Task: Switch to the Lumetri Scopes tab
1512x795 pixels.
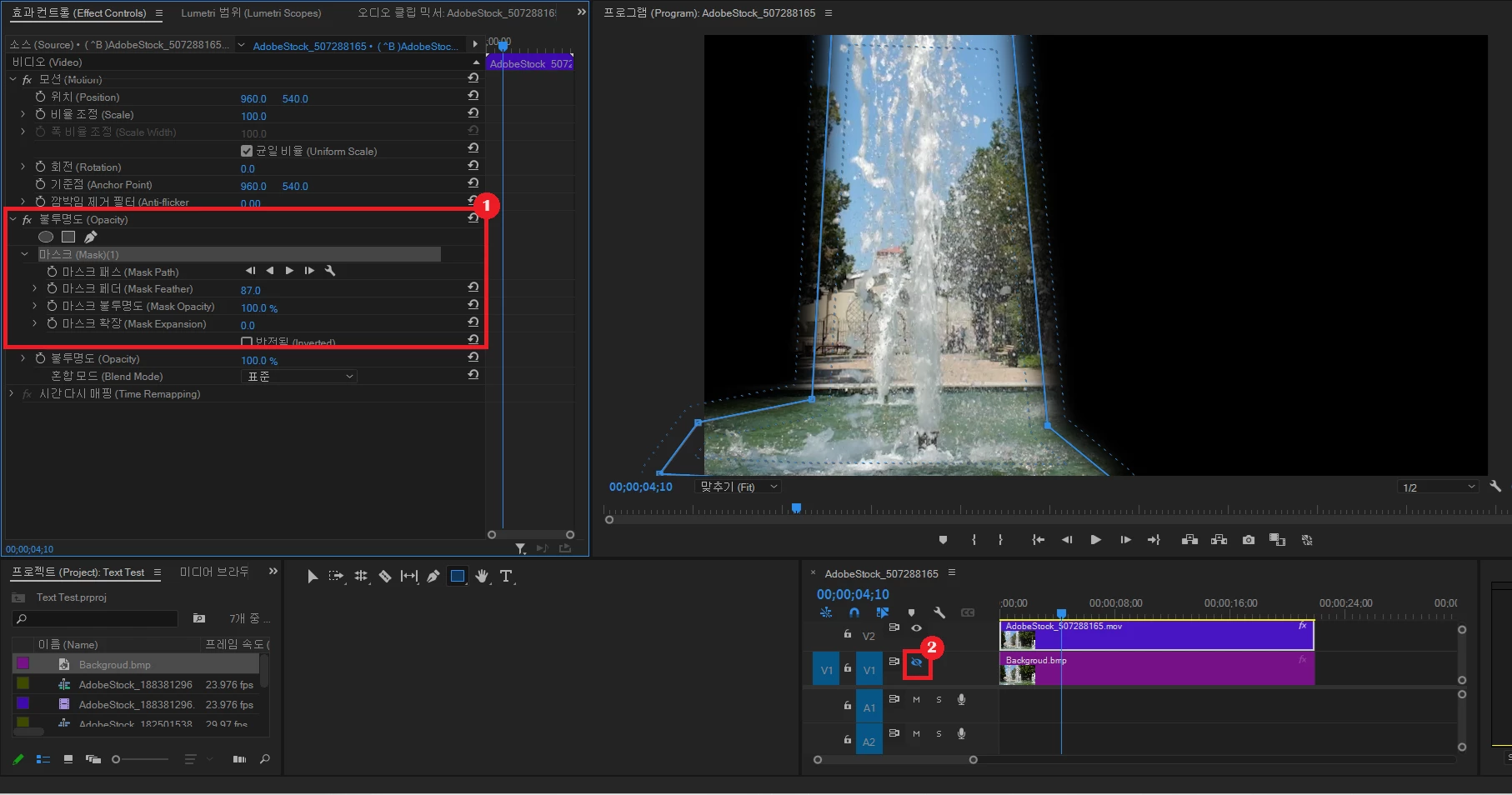Action: click(251, 12)
